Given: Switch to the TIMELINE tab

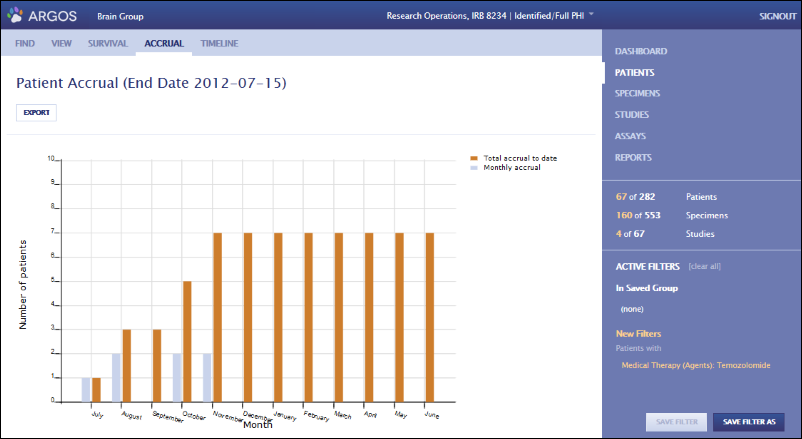Looking at the screenshot, I should 219,43.
